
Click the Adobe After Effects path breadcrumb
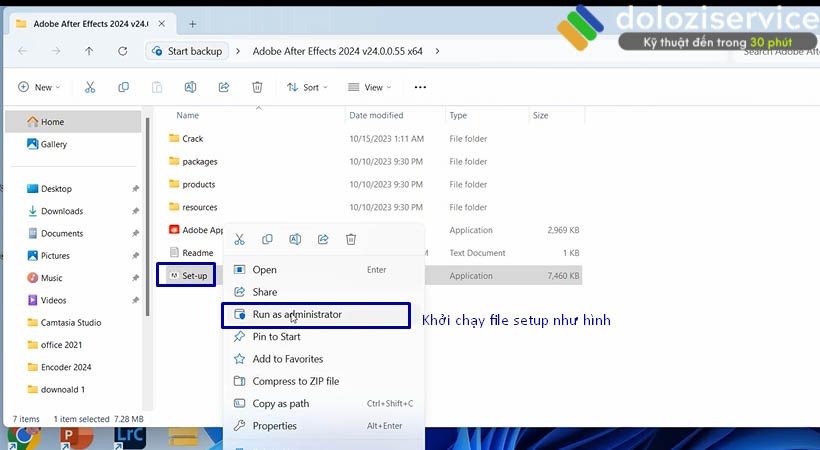pyautogui.click(x=337, y=51)
